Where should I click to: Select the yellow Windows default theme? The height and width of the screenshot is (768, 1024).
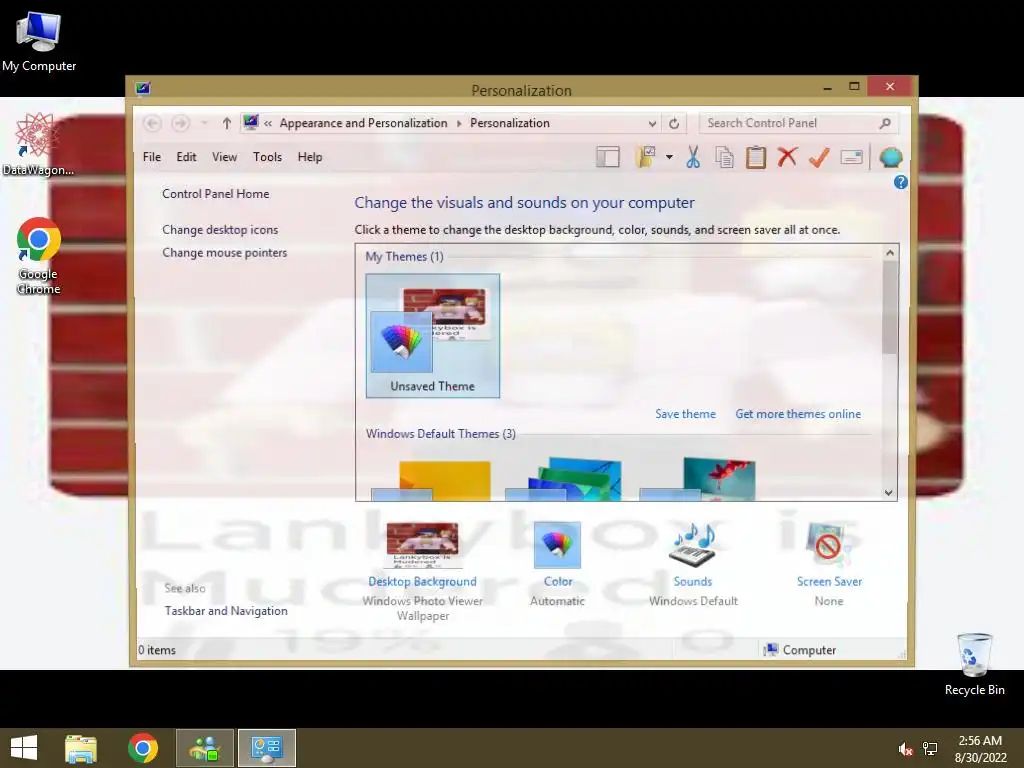tap(431, 481)
